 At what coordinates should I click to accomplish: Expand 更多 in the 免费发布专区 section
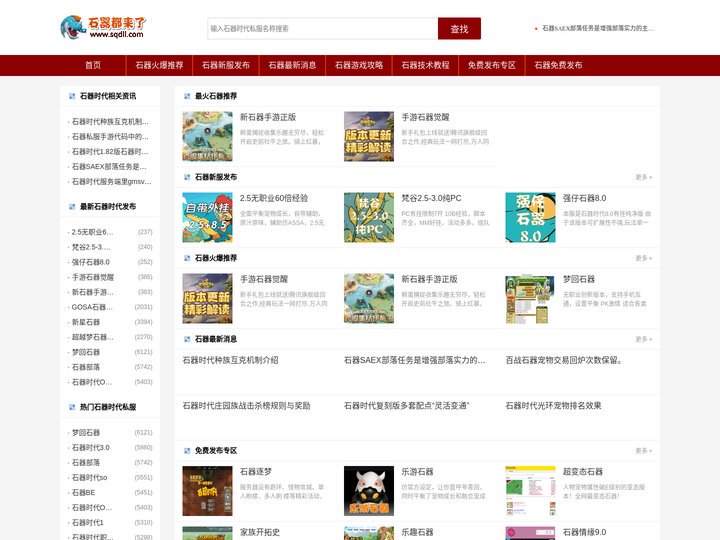(x=643, y=450)
